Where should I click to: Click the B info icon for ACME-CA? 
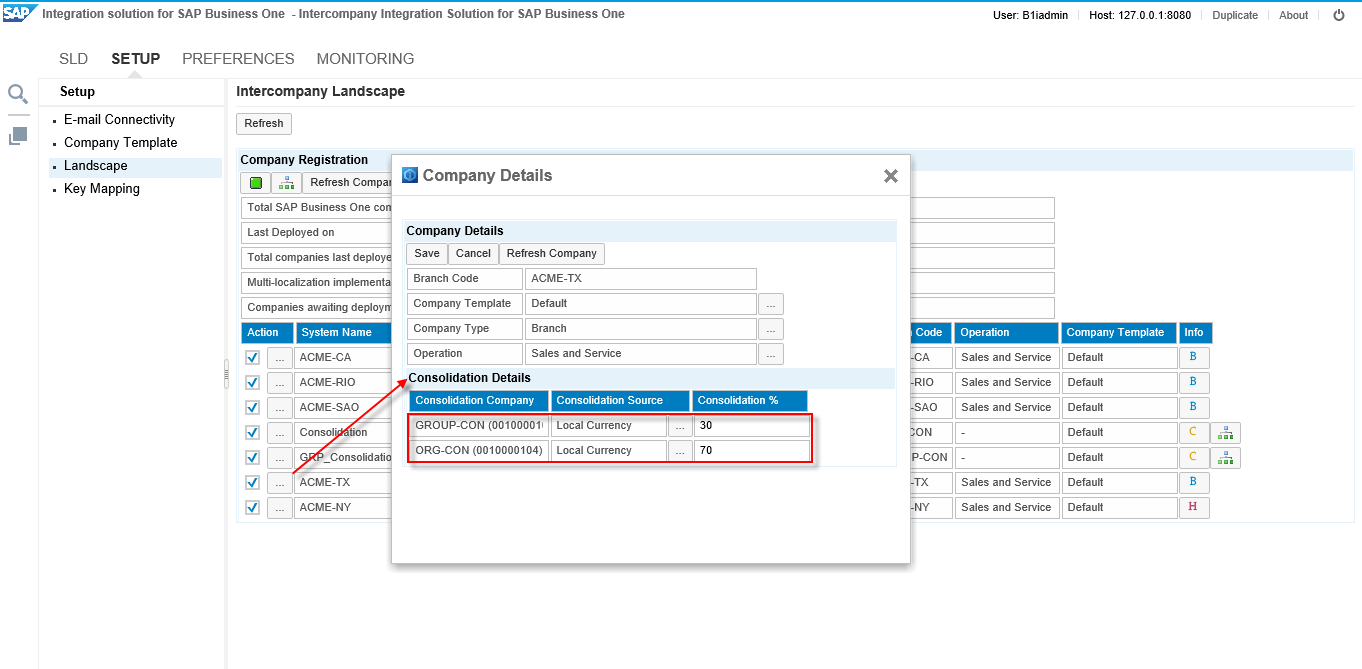(1193, 357)
